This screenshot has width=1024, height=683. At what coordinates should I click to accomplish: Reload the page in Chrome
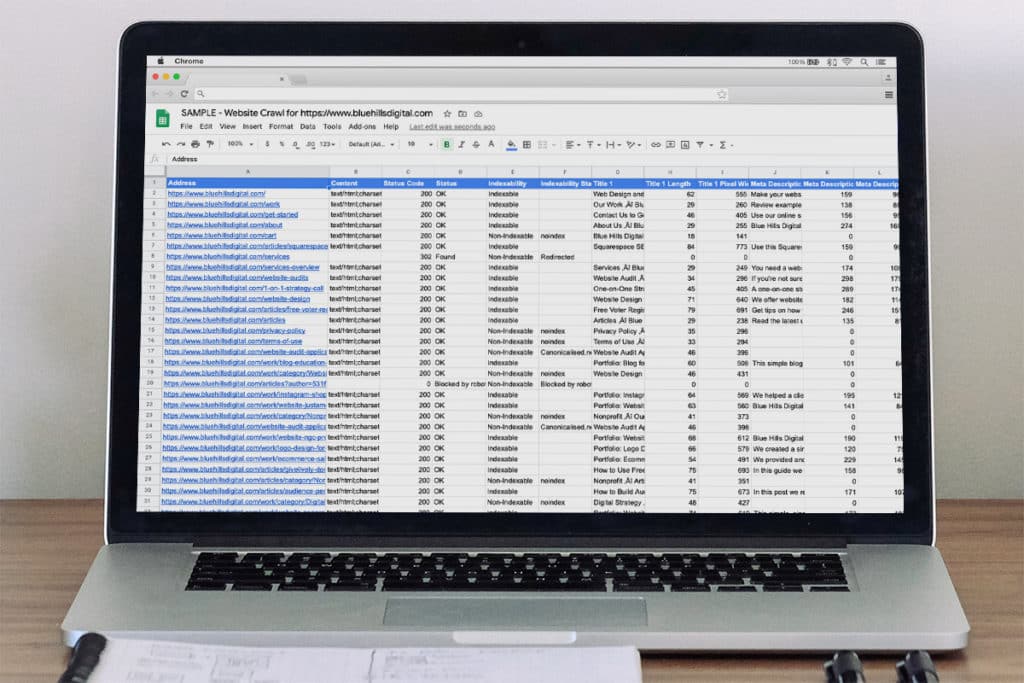click(184, 94)
